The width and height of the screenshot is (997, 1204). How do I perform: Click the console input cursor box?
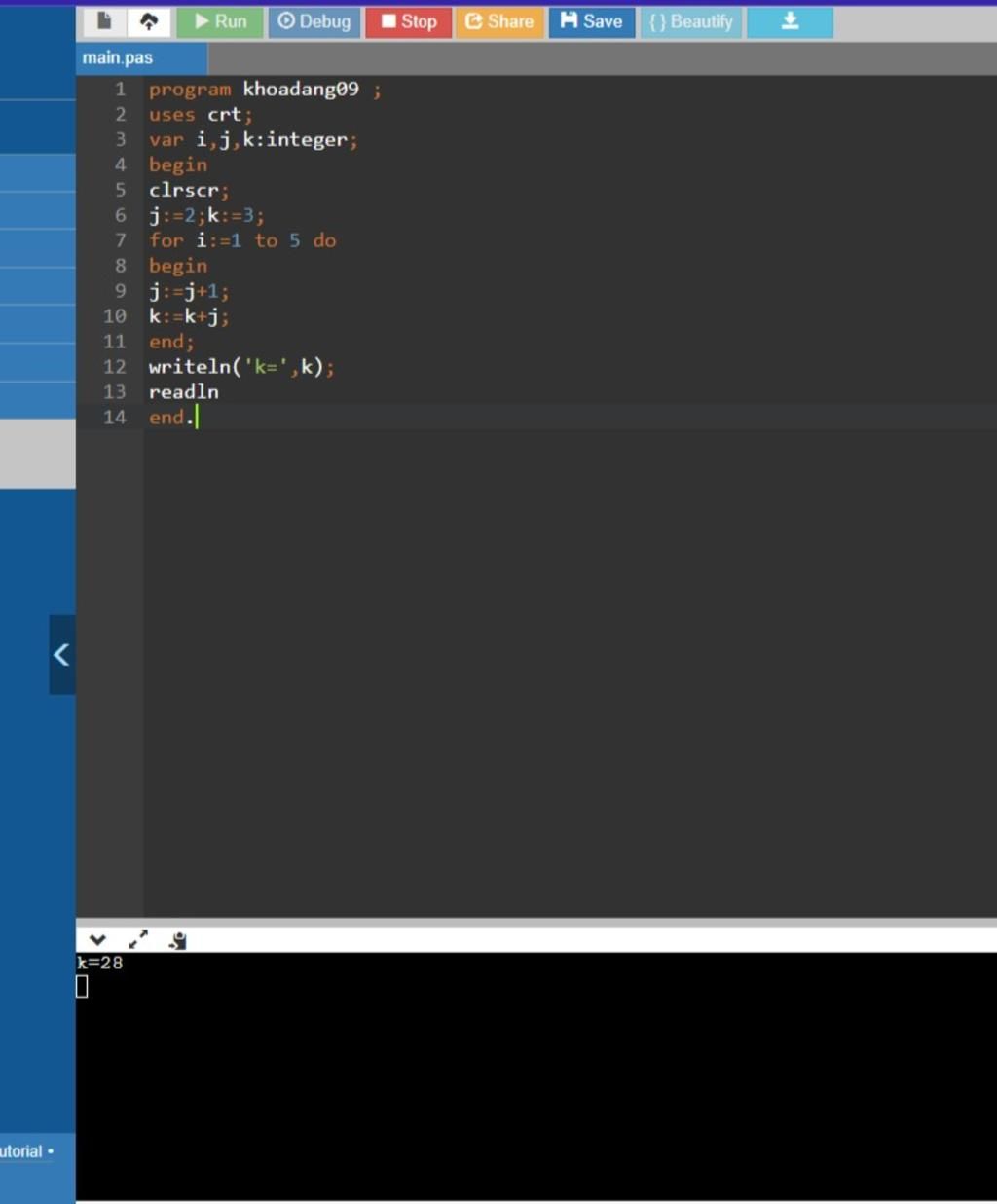click(82, 986)
